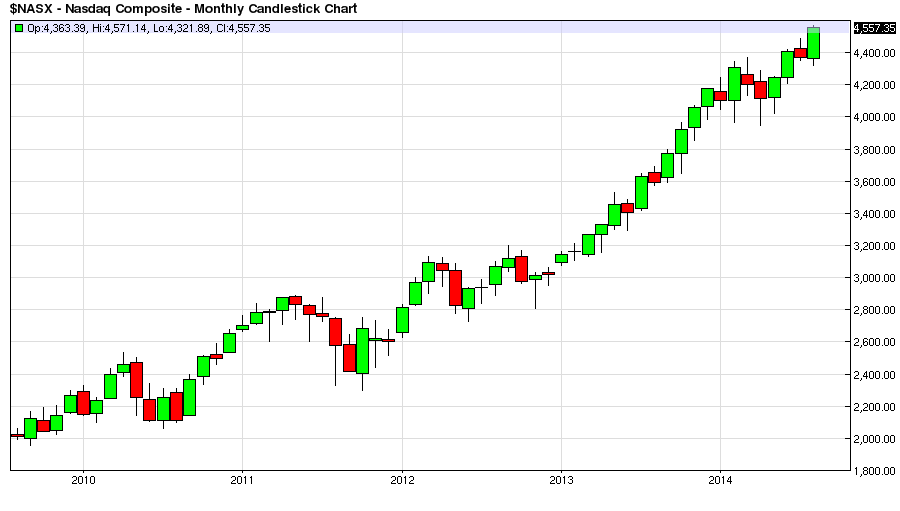Click the 3,400.00 price axis label
900x511 pixels.
tap(874, 214)
